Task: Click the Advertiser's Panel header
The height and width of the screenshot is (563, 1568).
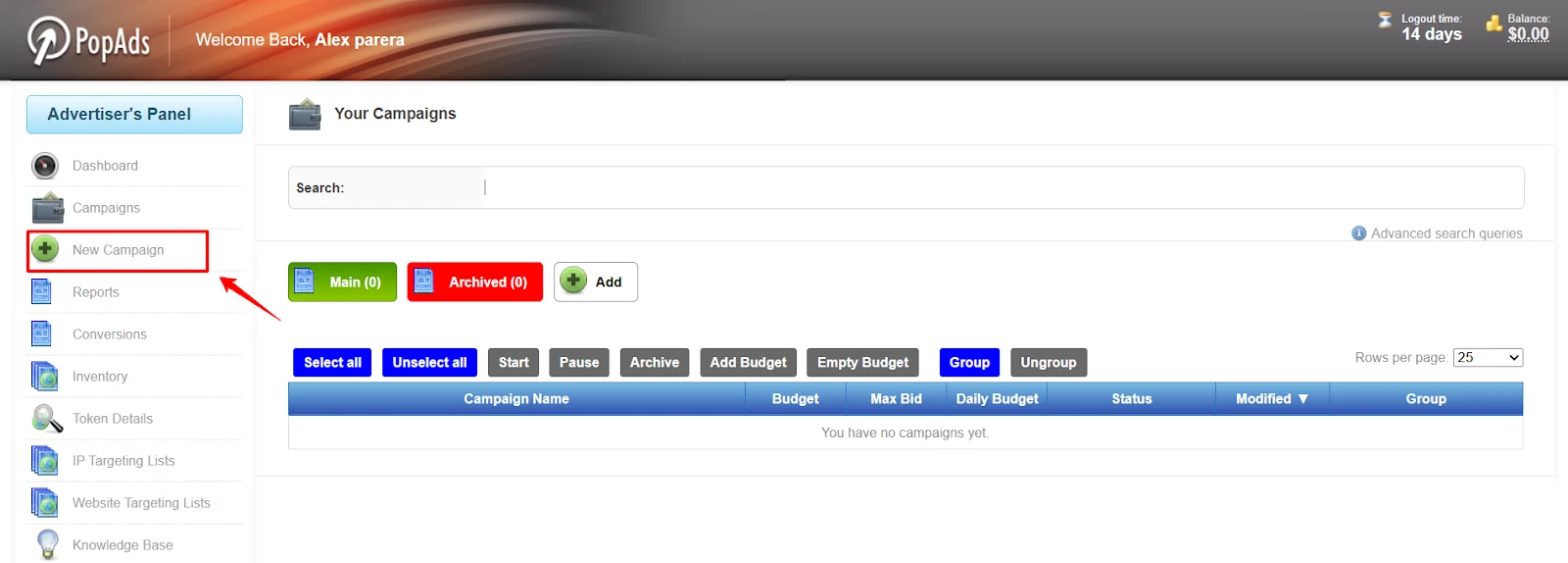Action: coord(134,115)
